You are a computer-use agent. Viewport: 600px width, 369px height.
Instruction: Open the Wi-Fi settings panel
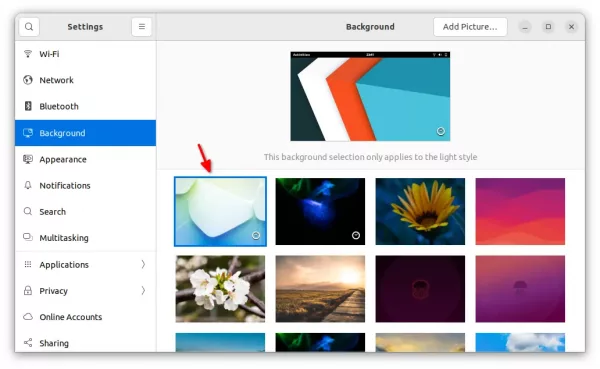click(85, 54)
